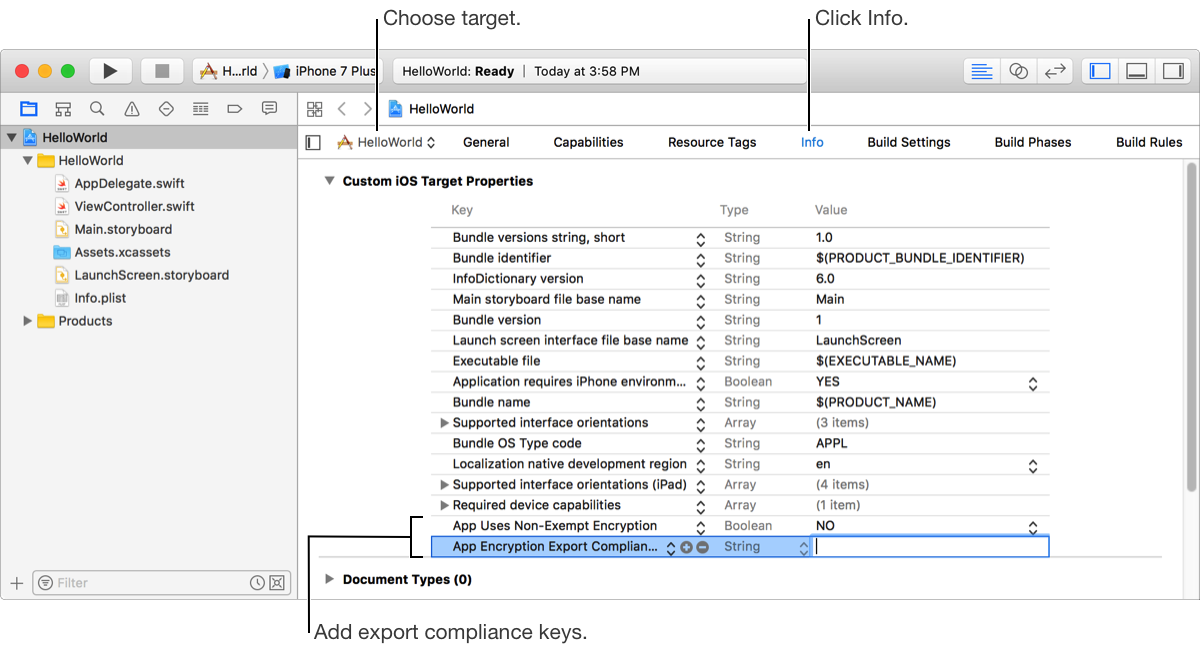Change the App Uses Non-Exempt Encryption value popup
The height and width of the screenshot is (650, 1200).
(1033, 526)
